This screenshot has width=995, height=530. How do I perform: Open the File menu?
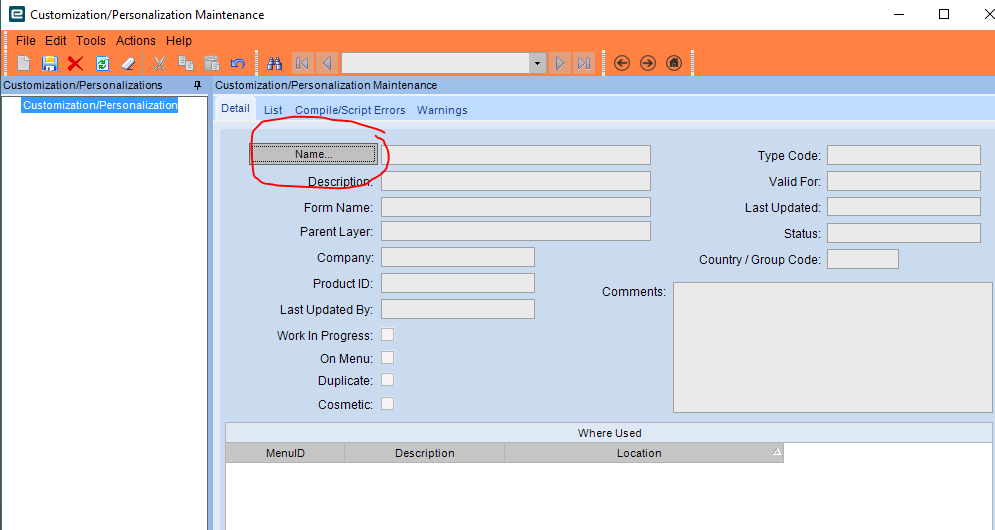[25, 41]
